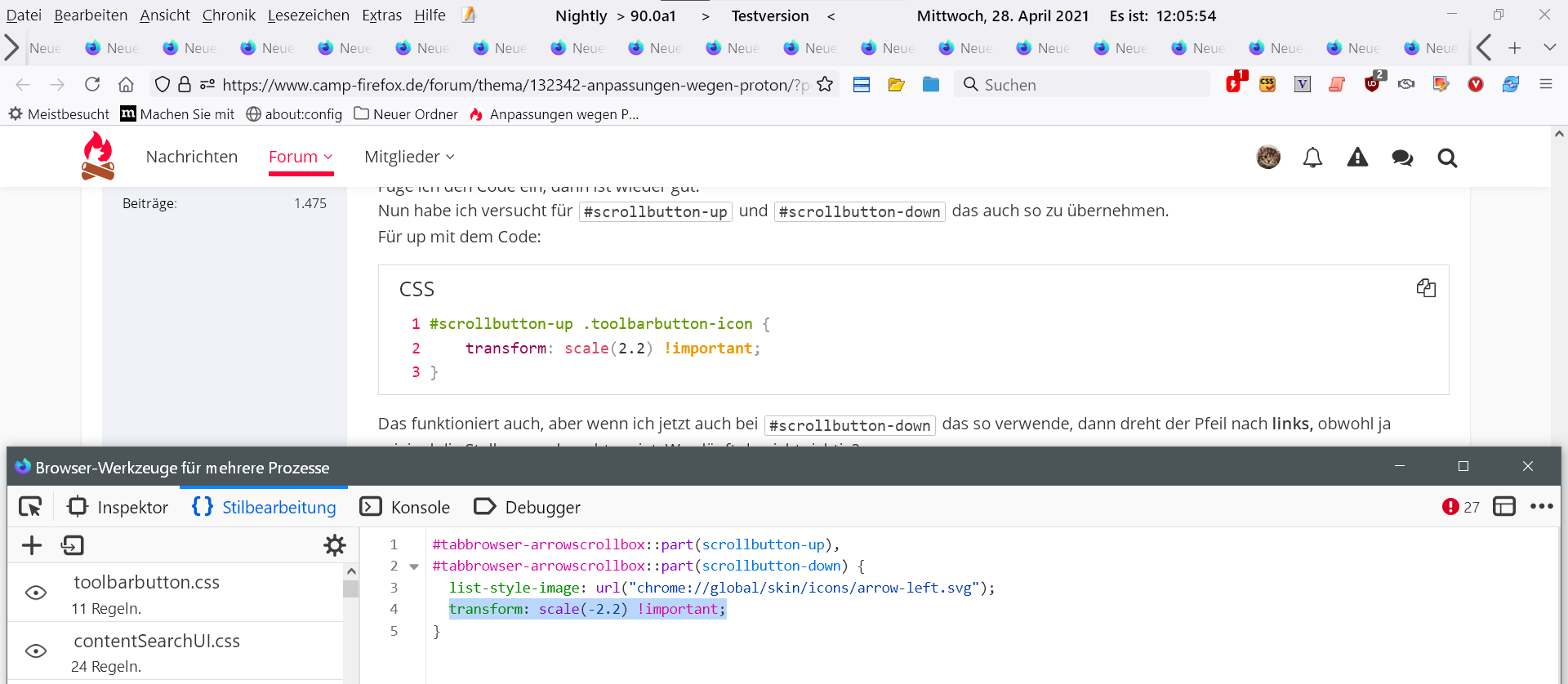Viewport: 1568px width, 684px height.
Task: Open forum conversations speech bubble icon
Action: point(1402,158)
